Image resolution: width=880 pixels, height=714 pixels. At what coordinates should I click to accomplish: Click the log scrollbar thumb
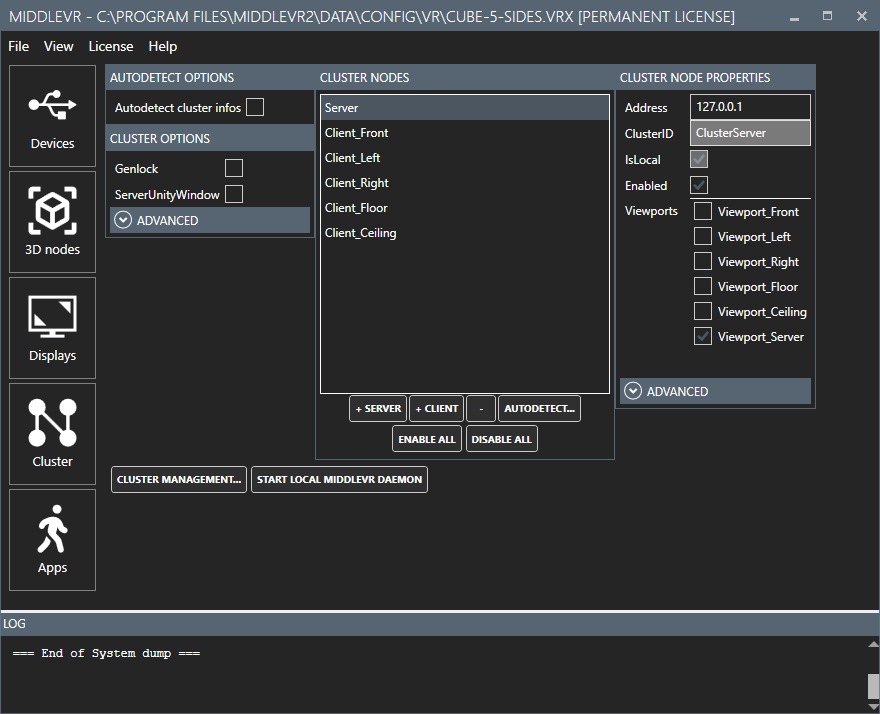(x=873, y=686)
